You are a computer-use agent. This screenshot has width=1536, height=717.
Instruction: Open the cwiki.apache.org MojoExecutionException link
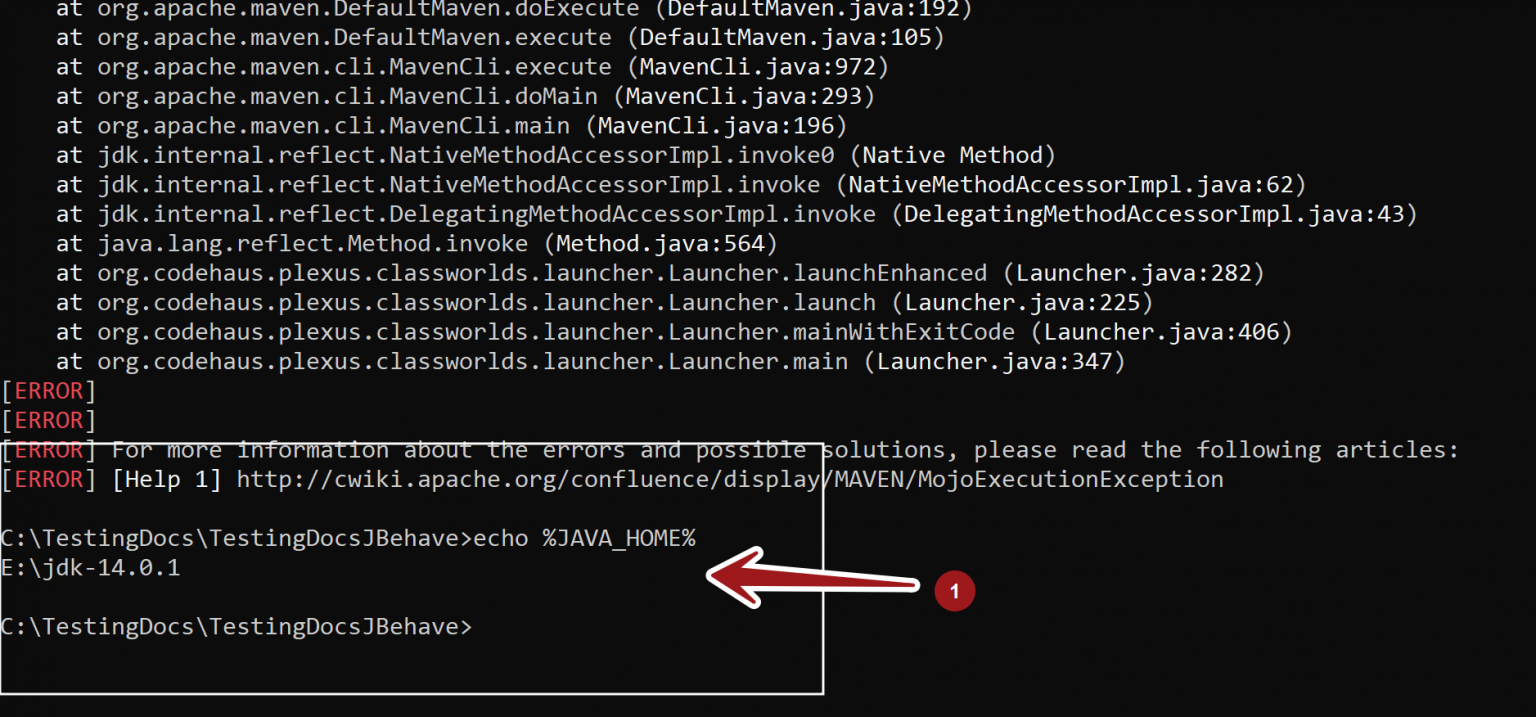(729, 480)
